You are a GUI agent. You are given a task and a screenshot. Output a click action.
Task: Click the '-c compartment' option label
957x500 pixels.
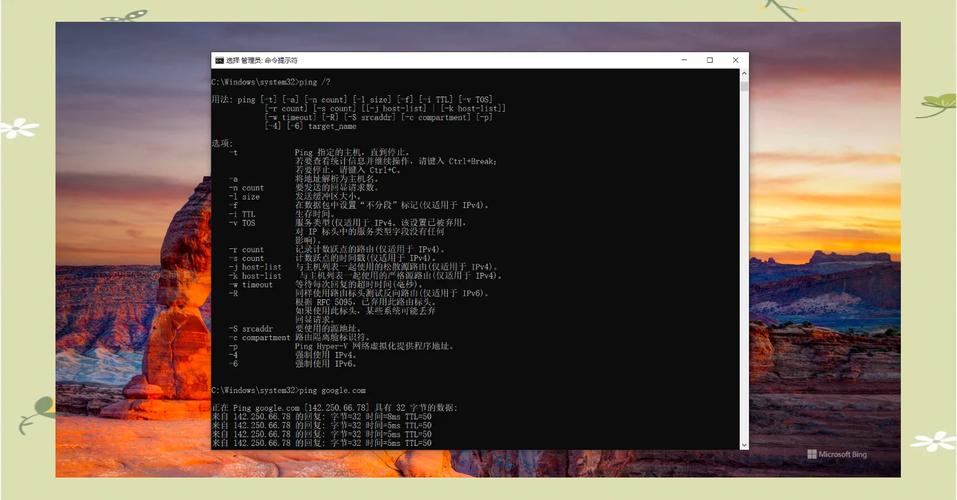pos(260,337)
